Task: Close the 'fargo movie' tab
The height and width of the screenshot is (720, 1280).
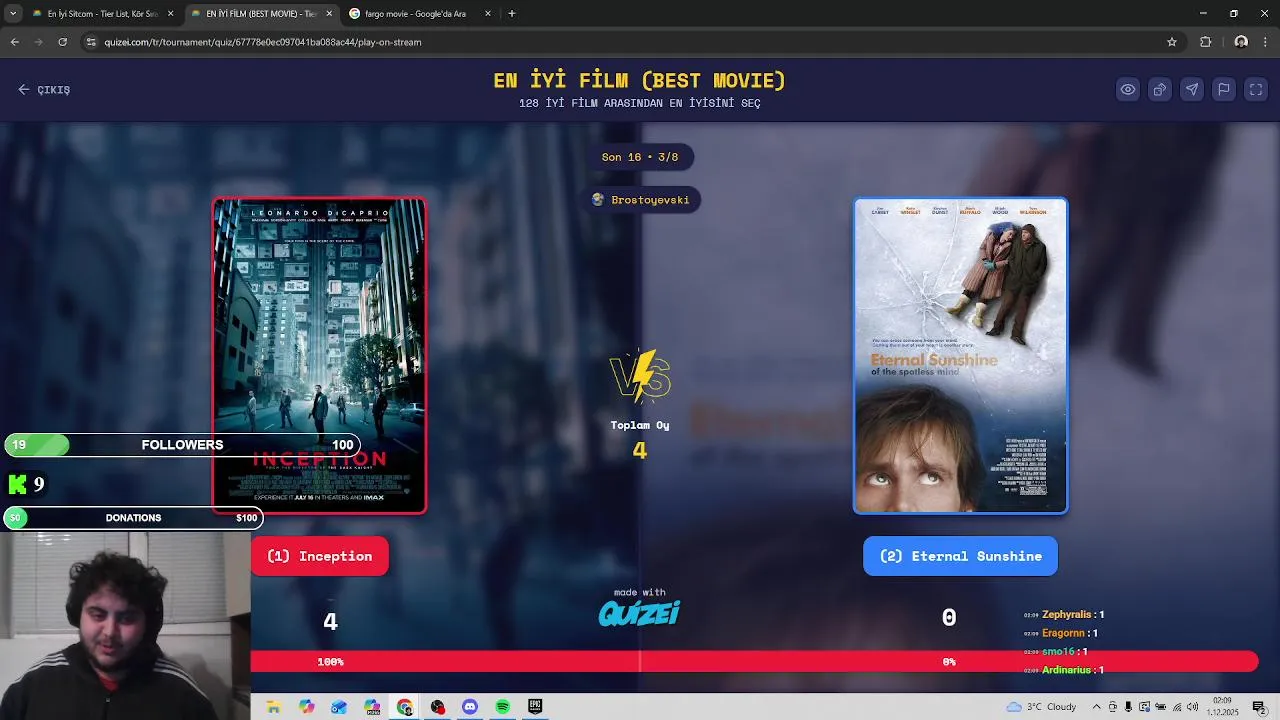Action: 488,14
